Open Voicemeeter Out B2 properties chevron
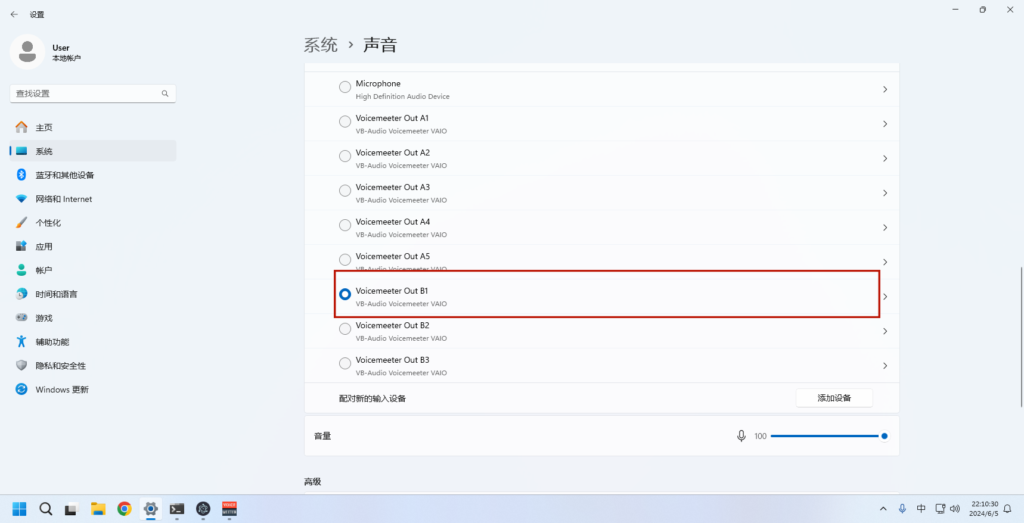This screenshot has height=523, width=1024. coord(885,332)
